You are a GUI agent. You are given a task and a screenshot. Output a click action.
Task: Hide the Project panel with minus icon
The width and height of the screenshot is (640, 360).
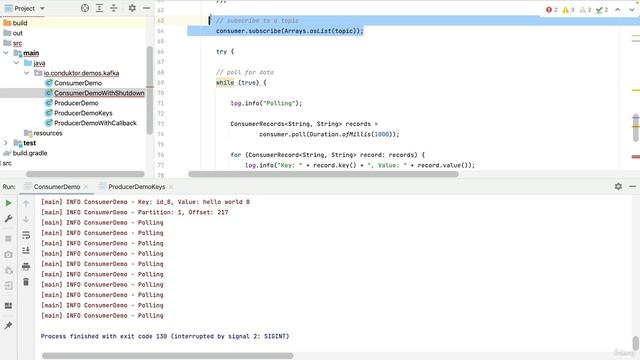pos(147,8)
